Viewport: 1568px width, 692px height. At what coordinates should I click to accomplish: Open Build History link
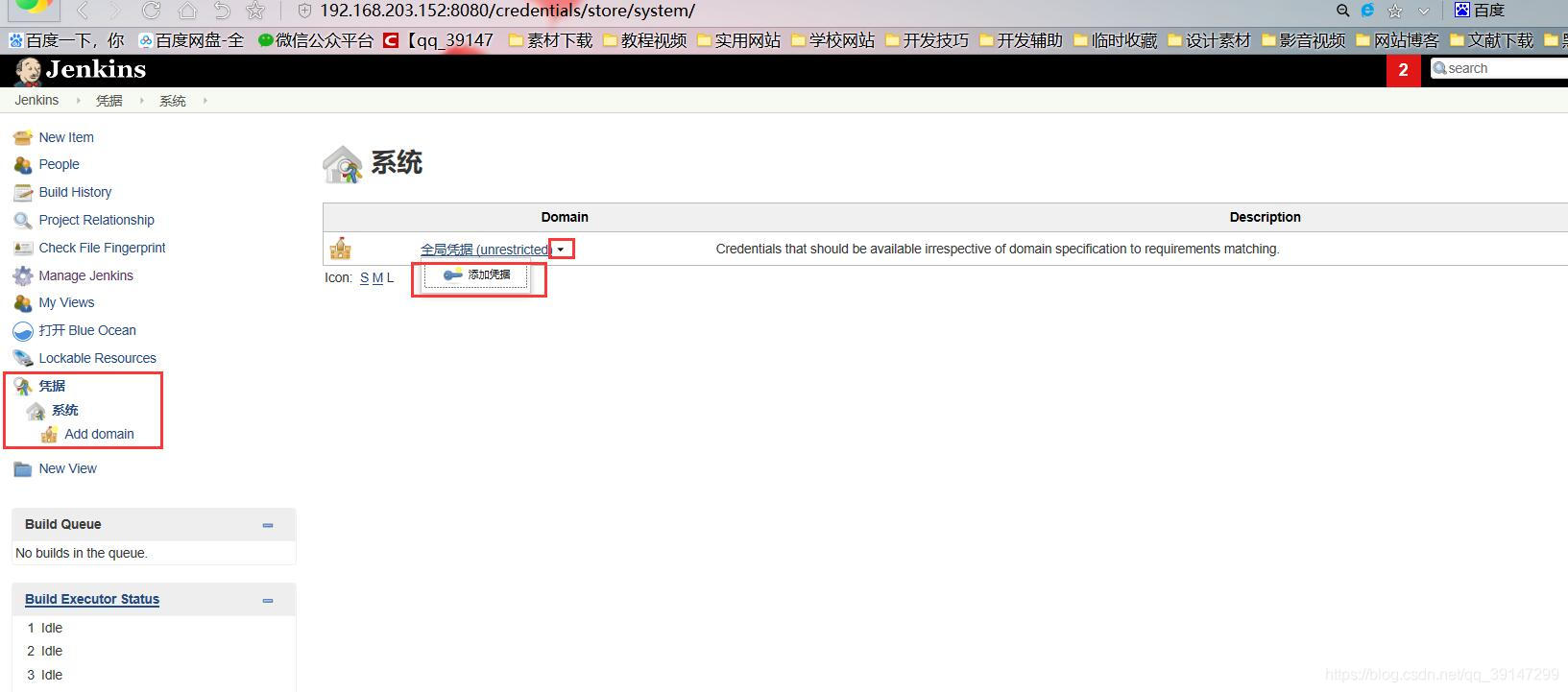(x=75, y=192)
